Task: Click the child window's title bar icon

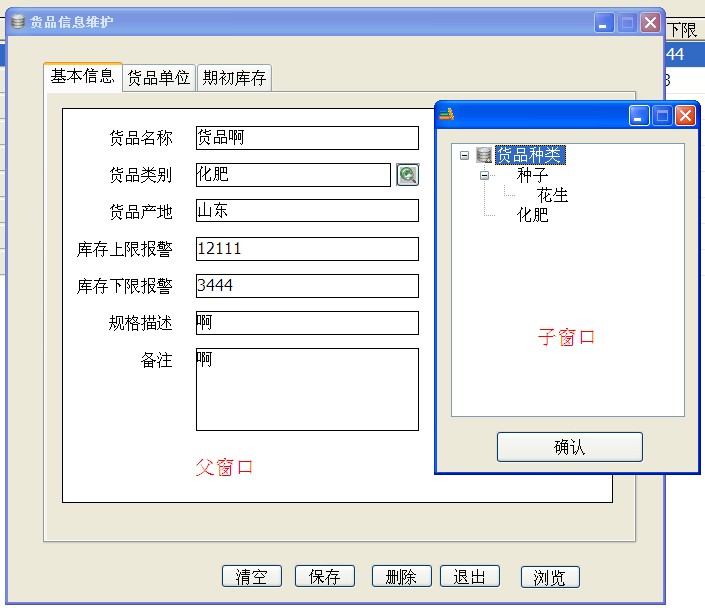Action: (447, 115)
